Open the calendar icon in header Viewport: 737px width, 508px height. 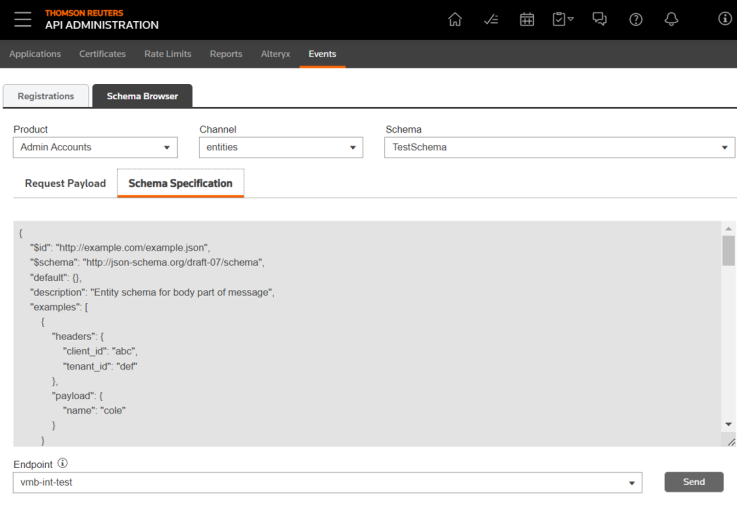[x=527, y=19]
